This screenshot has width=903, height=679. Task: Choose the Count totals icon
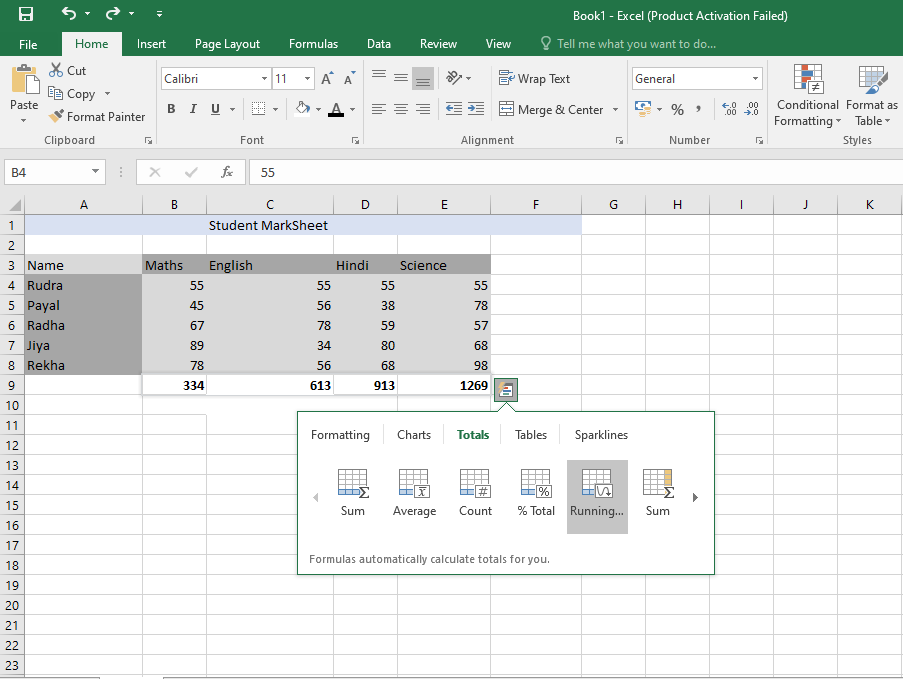coord(475,483)
